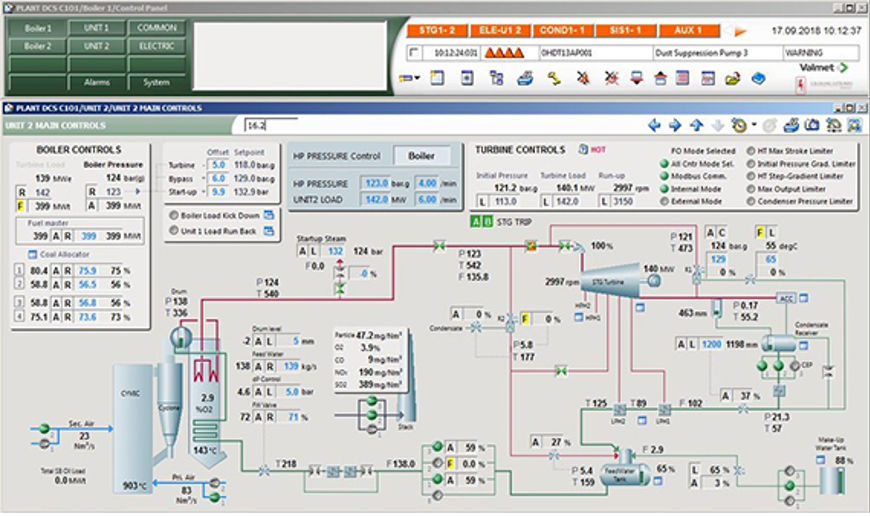Click the blue up navigation arrow
This screenshot has width=870, height=516.
(696, 125)
